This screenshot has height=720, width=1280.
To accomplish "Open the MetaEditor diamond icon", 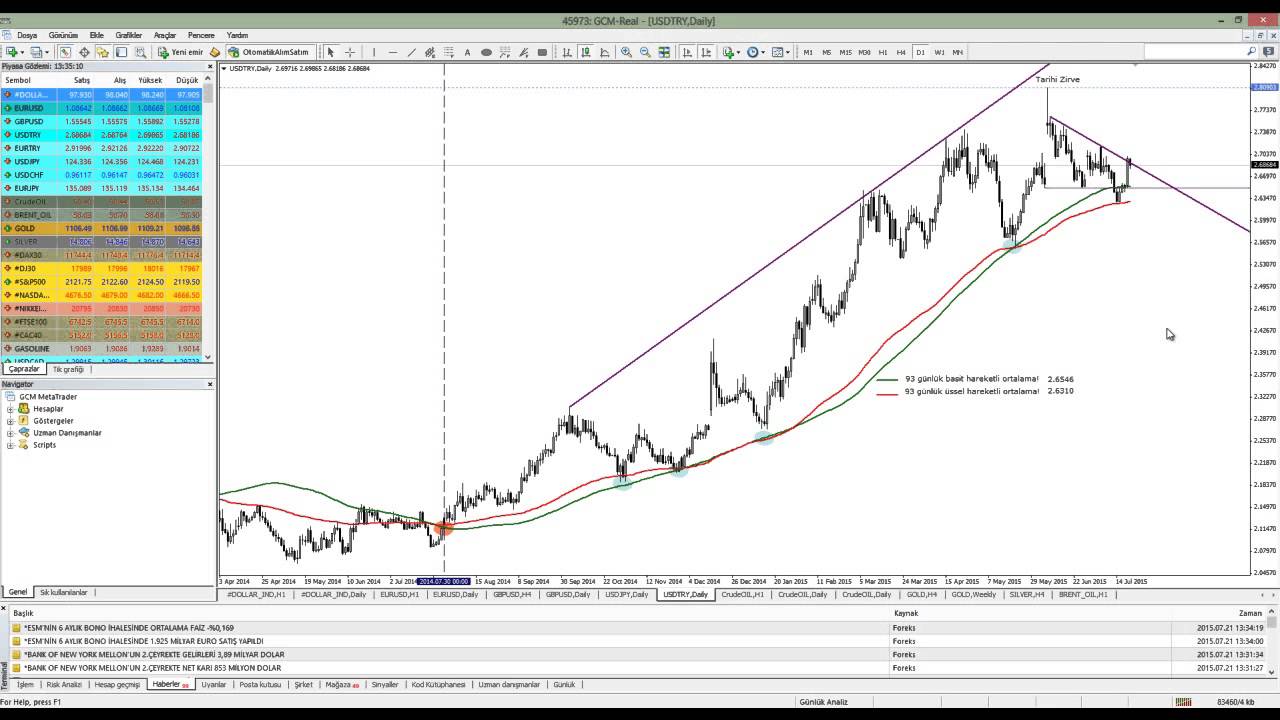I will click(x=215, y=52).
